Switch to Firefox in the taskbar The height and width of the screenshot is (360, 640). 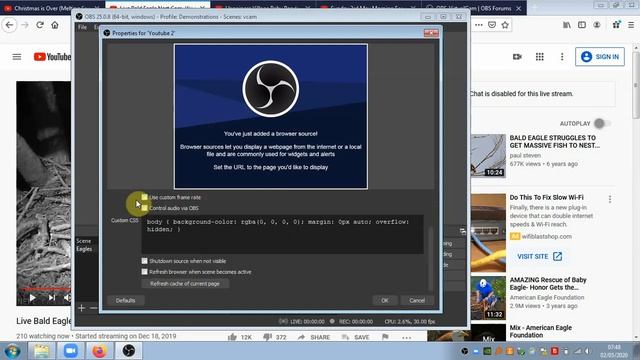coord(99,351)
